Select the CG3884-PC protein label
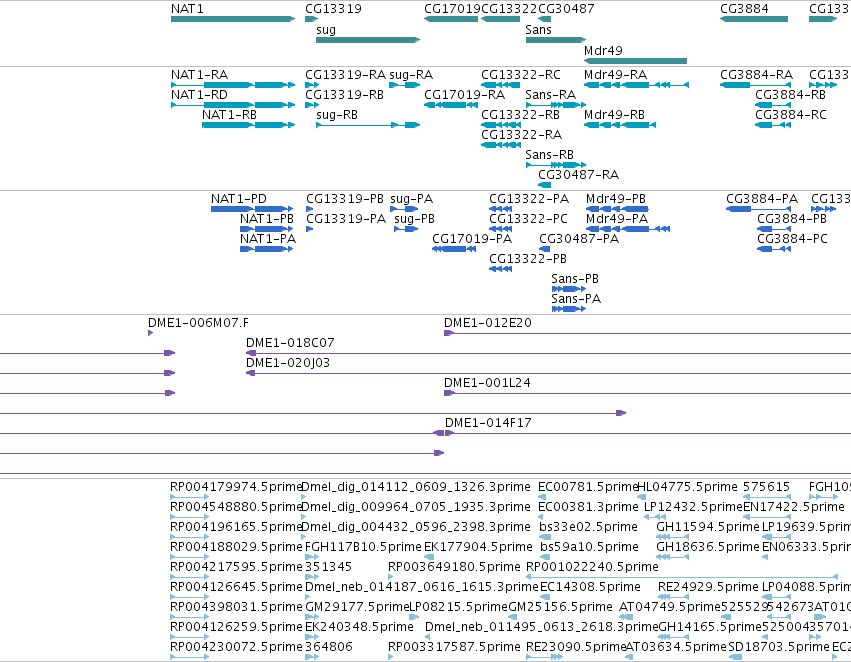 click(792, 239)
